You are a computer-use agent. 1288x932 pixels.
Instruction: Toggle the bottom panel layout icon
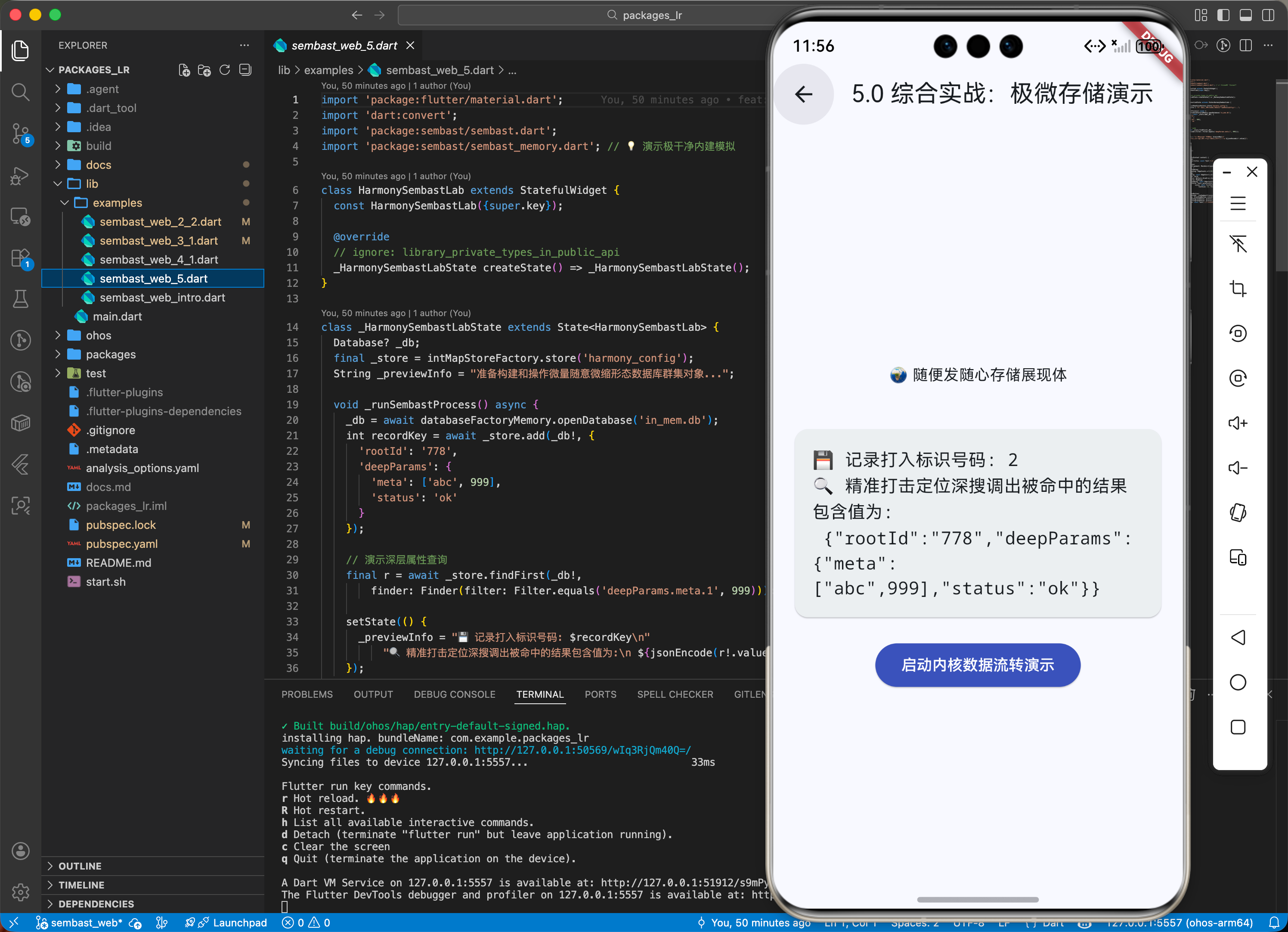point(1245,16)
